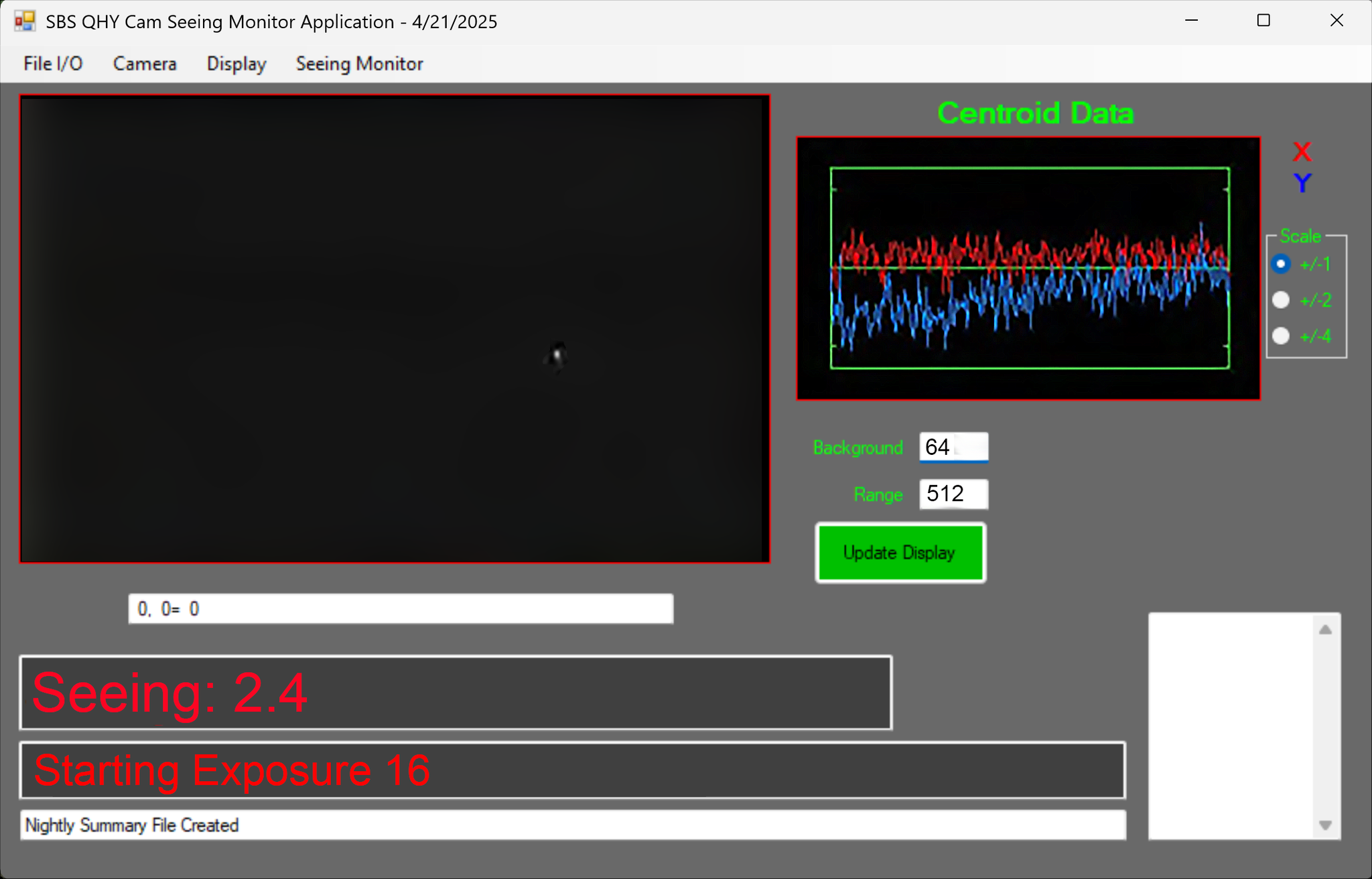Open the Camera menu
Viewport: 1372px width, 879px height.
coord(145,64)
